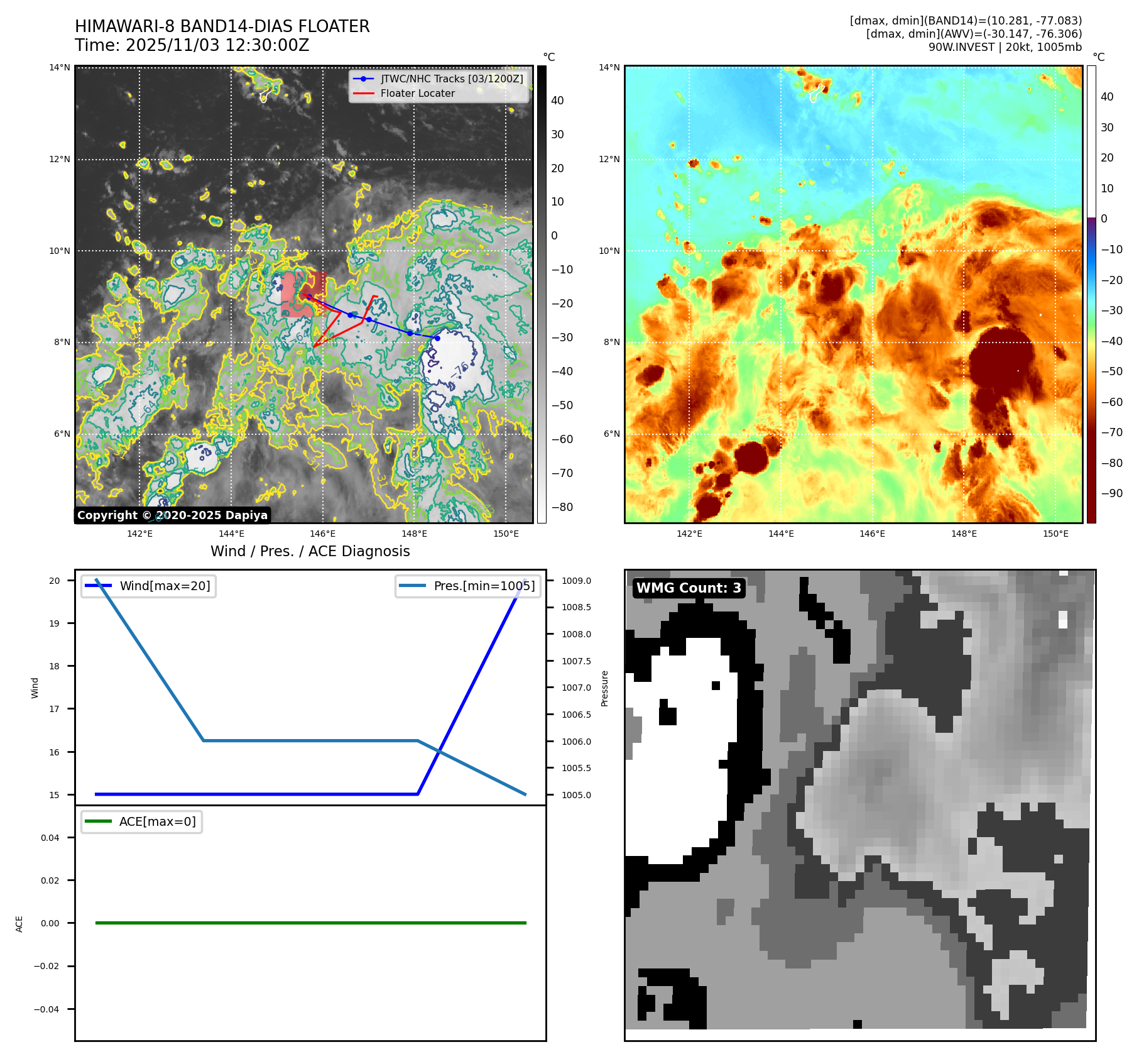Image resolution: width=1139 pixels, height=1064 pixels.
Task: Click the HIMAWARI-8 BAND14-DIAS FLOATER title
Action: (222, 26)
